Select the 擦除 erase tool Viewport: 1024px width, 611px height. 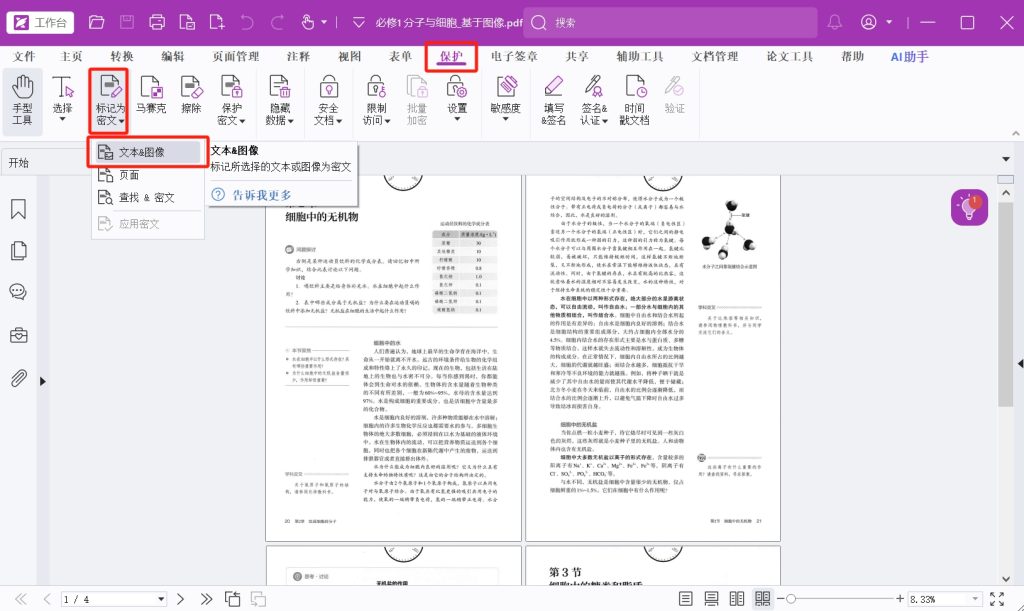pos(190,97)
